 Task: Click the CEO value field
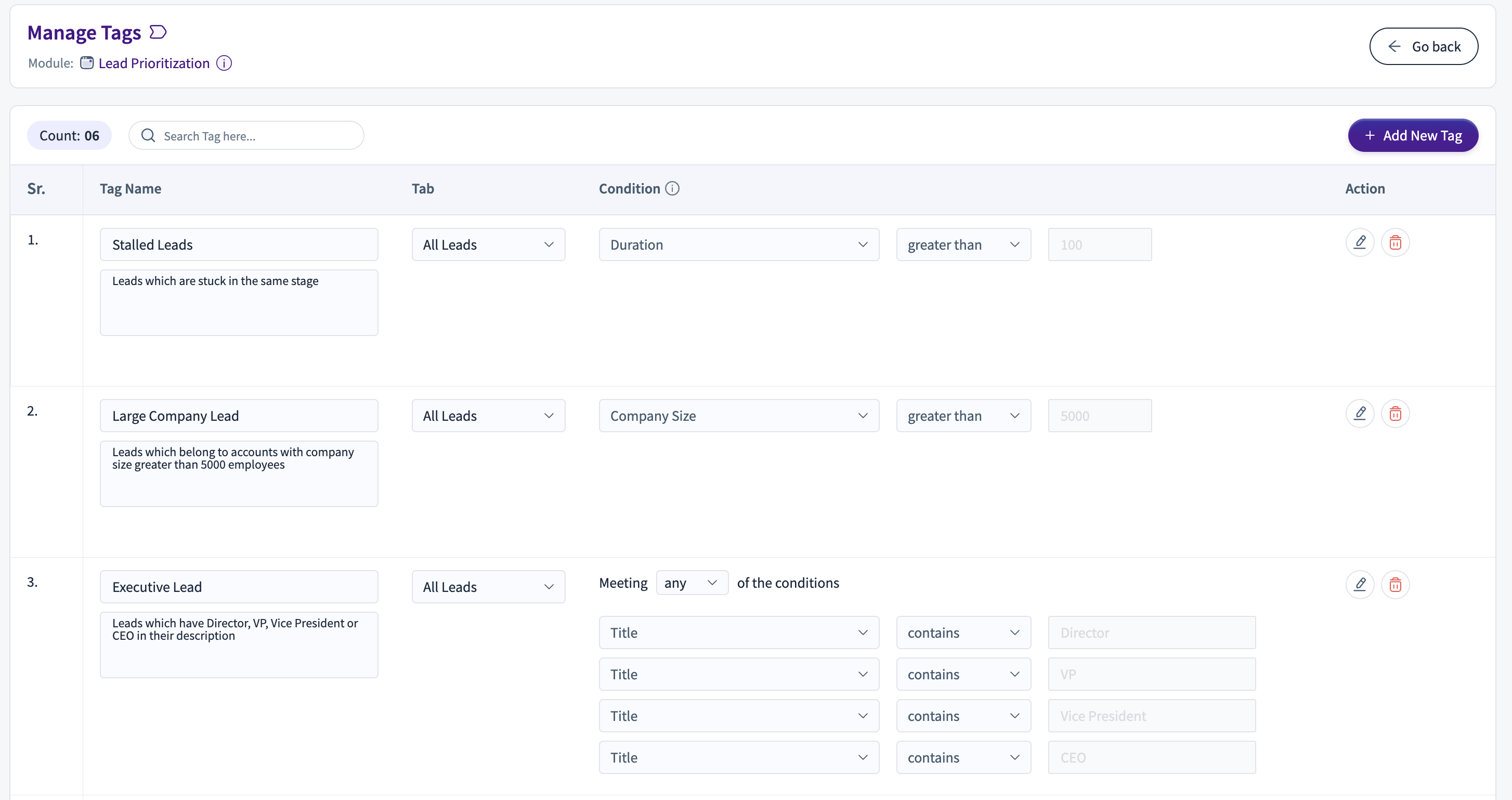1152,758
